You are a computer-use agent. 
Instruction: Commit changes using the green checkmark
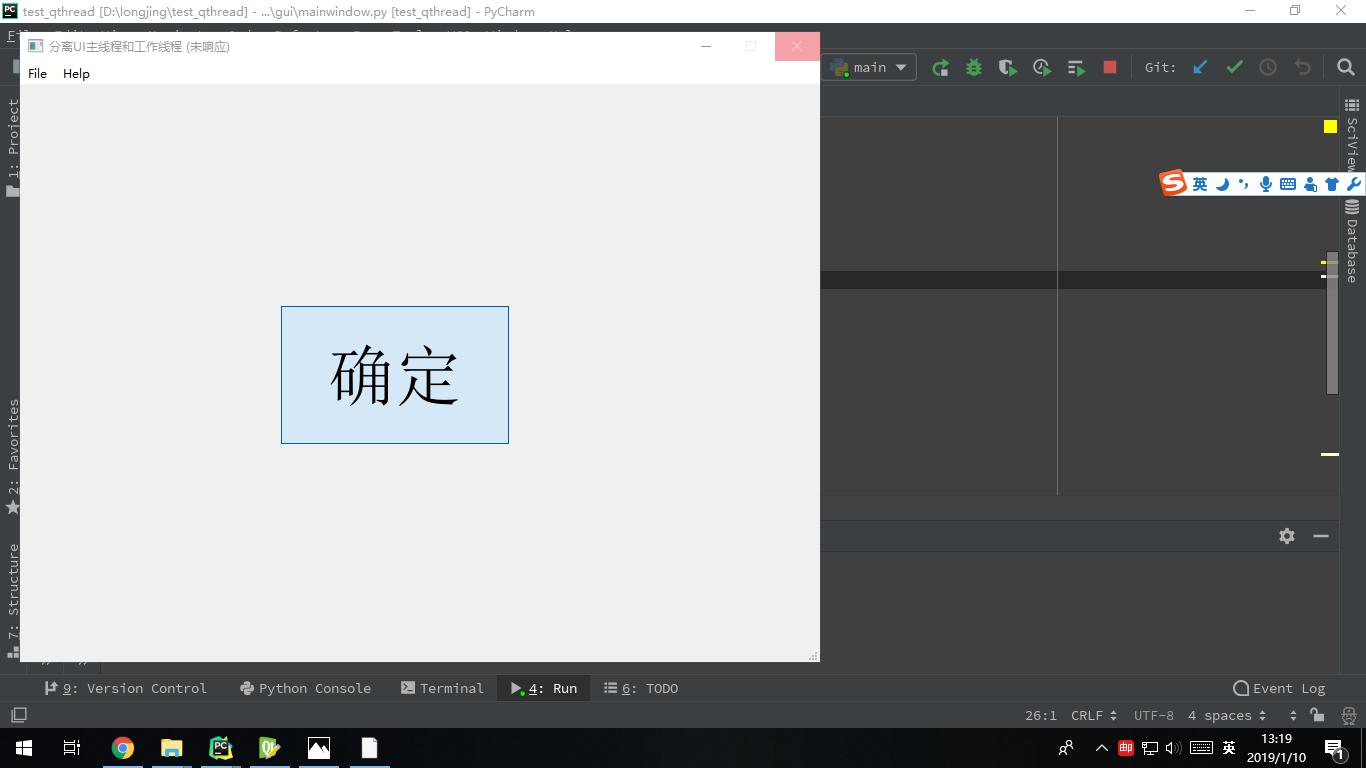[1234, 67]
